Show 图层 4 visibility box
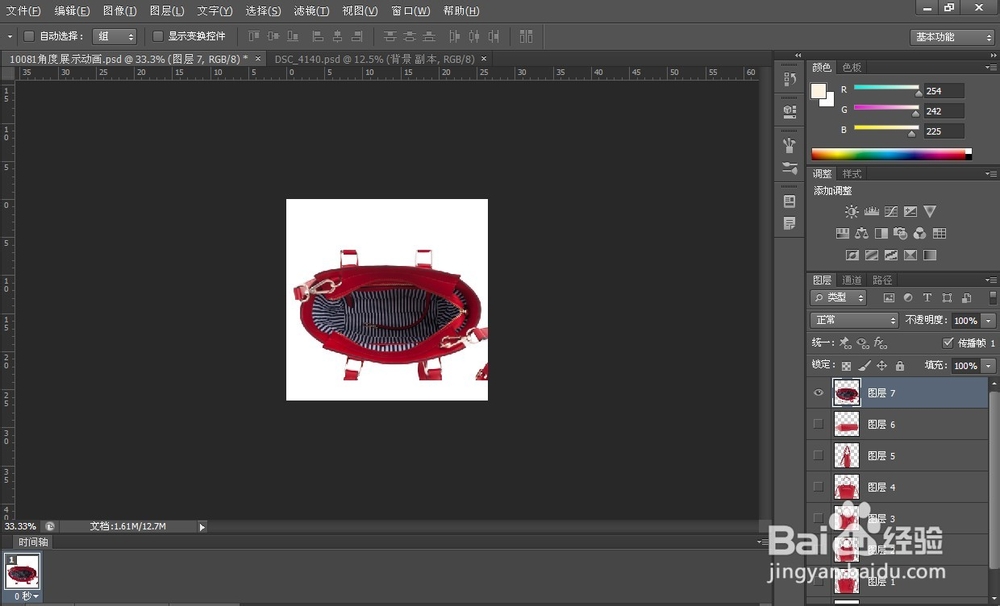This screenshot has height=606, width=1000. [818, 487]
